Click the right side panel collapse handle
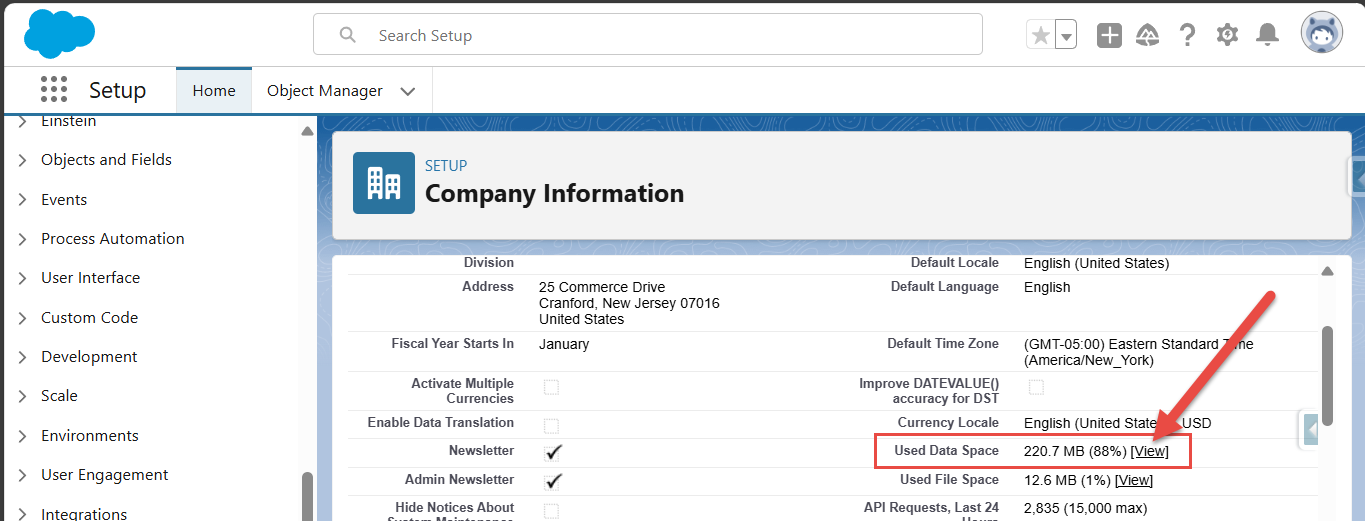1365x521 pixels. point(1311,429)
